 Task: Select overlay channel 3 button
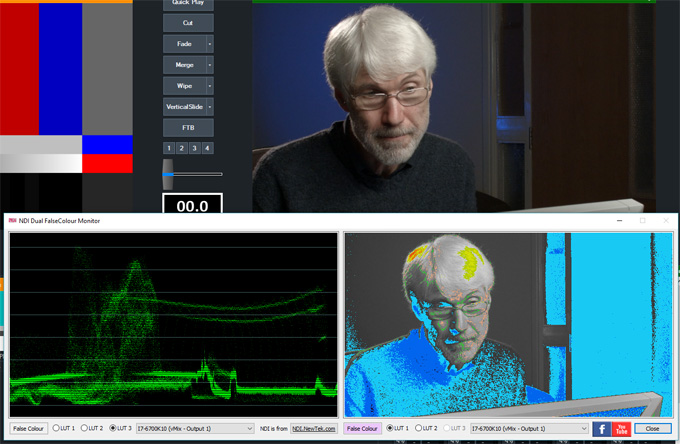click(x=194, y=148)
